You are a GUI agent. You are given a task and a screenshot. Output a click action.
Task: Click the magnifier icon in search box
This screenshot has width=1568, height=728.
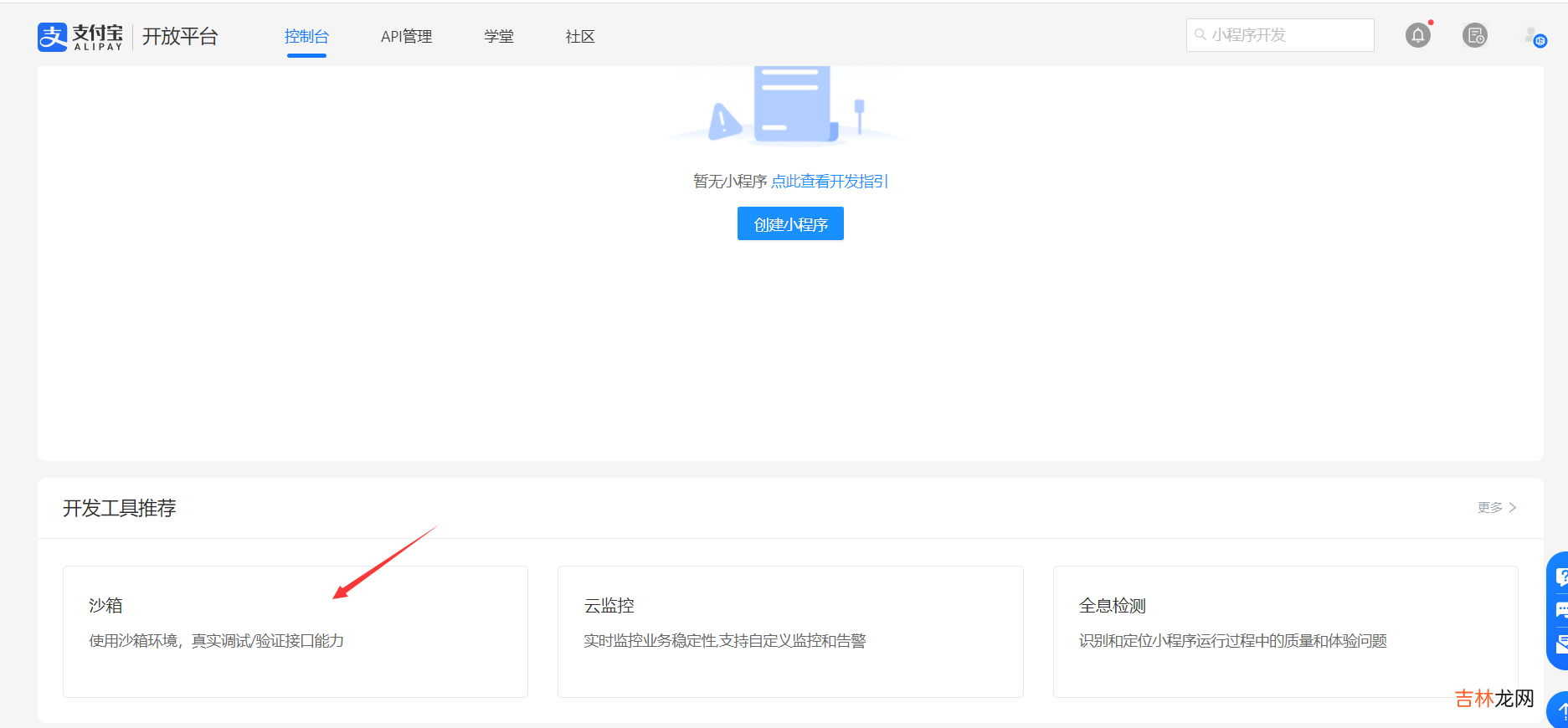[1200, 35]
